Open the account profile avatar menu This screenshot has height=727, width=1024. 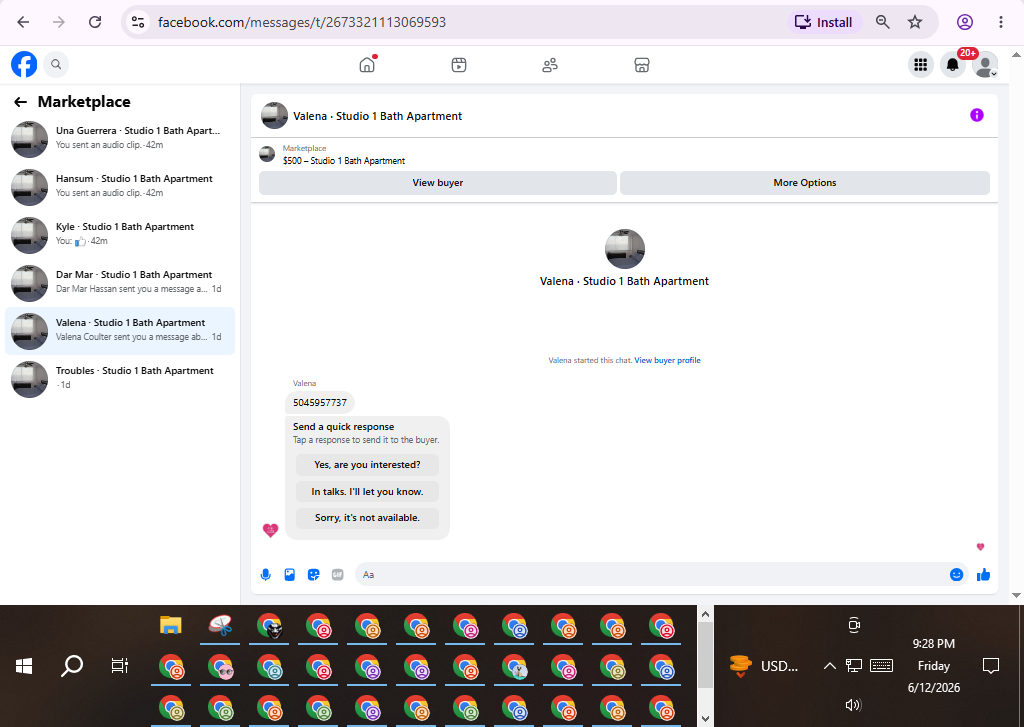click(985, 65)
